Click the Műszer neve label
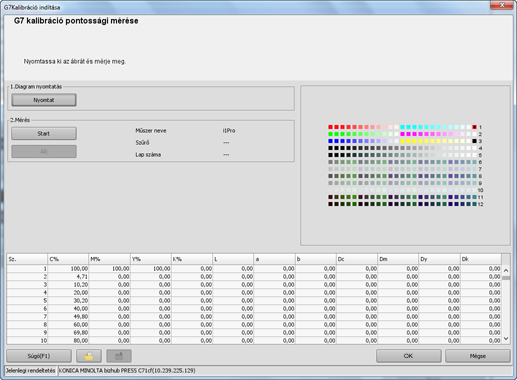517x380 pixels. pyautogui.click(x=151, y=131)
